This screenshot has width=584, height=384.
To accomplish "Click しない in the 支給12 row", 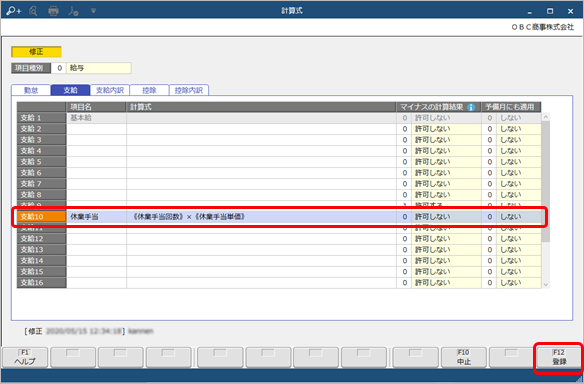I will point(519,239).
